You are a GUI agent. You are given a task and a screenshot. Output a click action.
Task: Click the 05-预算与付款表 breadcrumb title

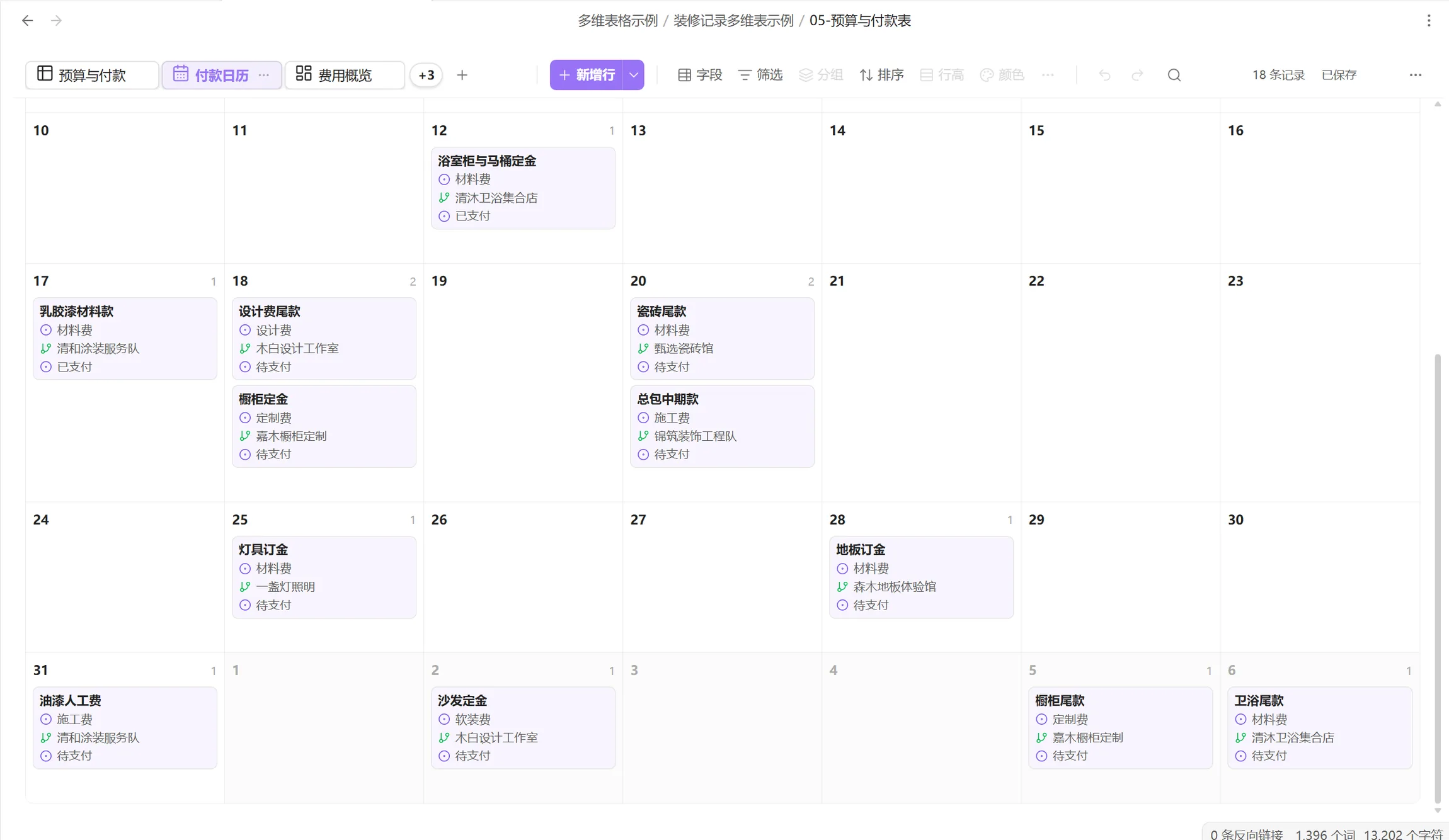860,21
